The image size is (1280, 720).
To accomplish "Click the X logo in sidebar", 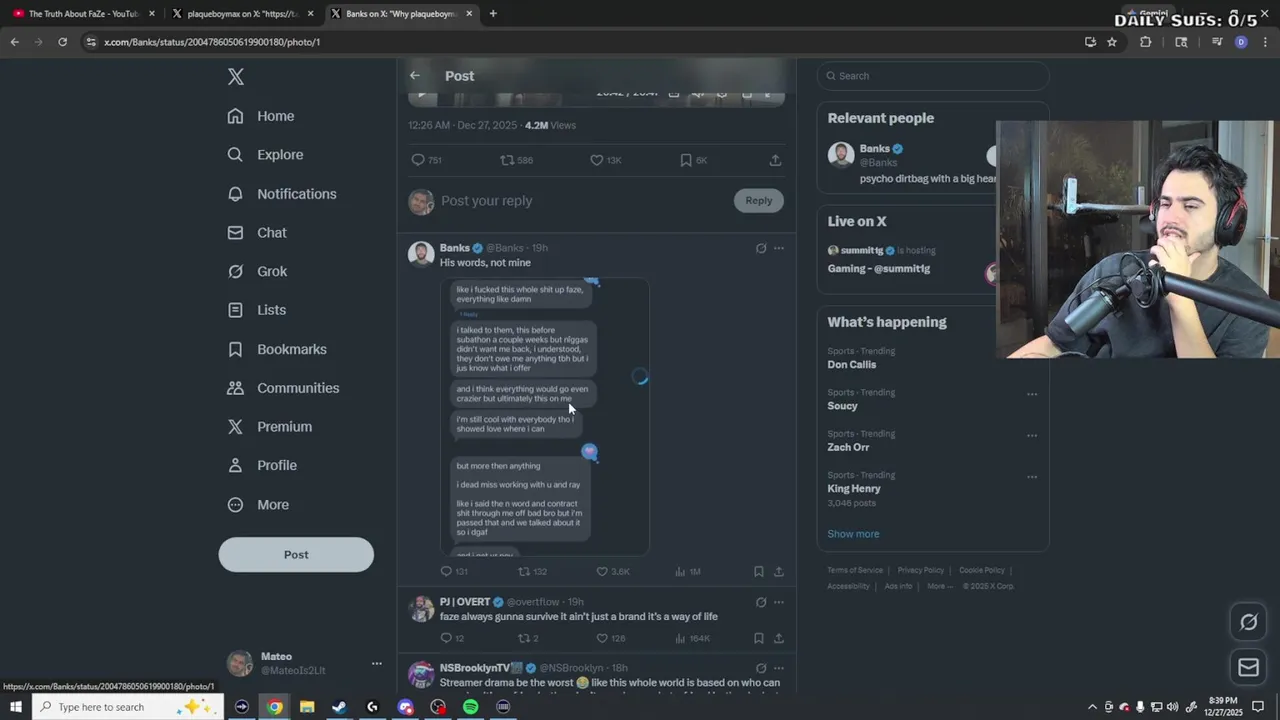I will click(236, 77).
